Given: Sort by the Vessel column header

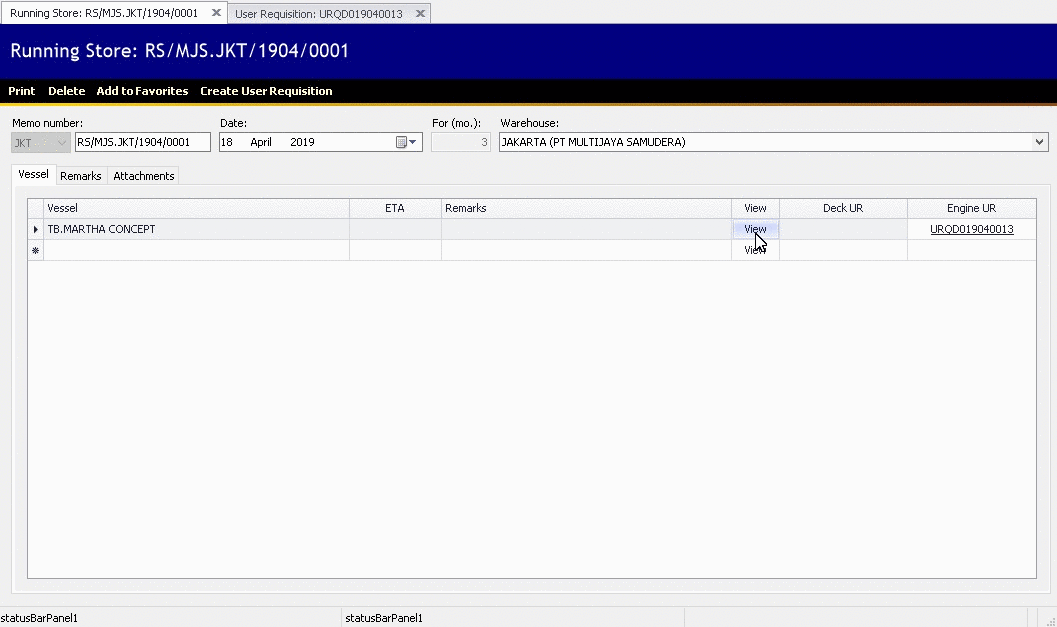Looking at the screenshot, I should [196, 208].
